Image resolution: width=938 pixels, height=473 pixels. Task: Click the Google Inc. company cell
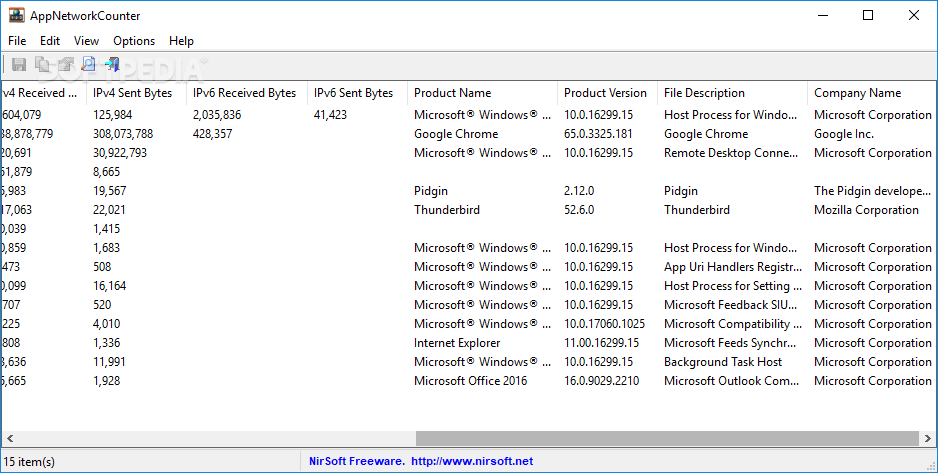(843, 134)
